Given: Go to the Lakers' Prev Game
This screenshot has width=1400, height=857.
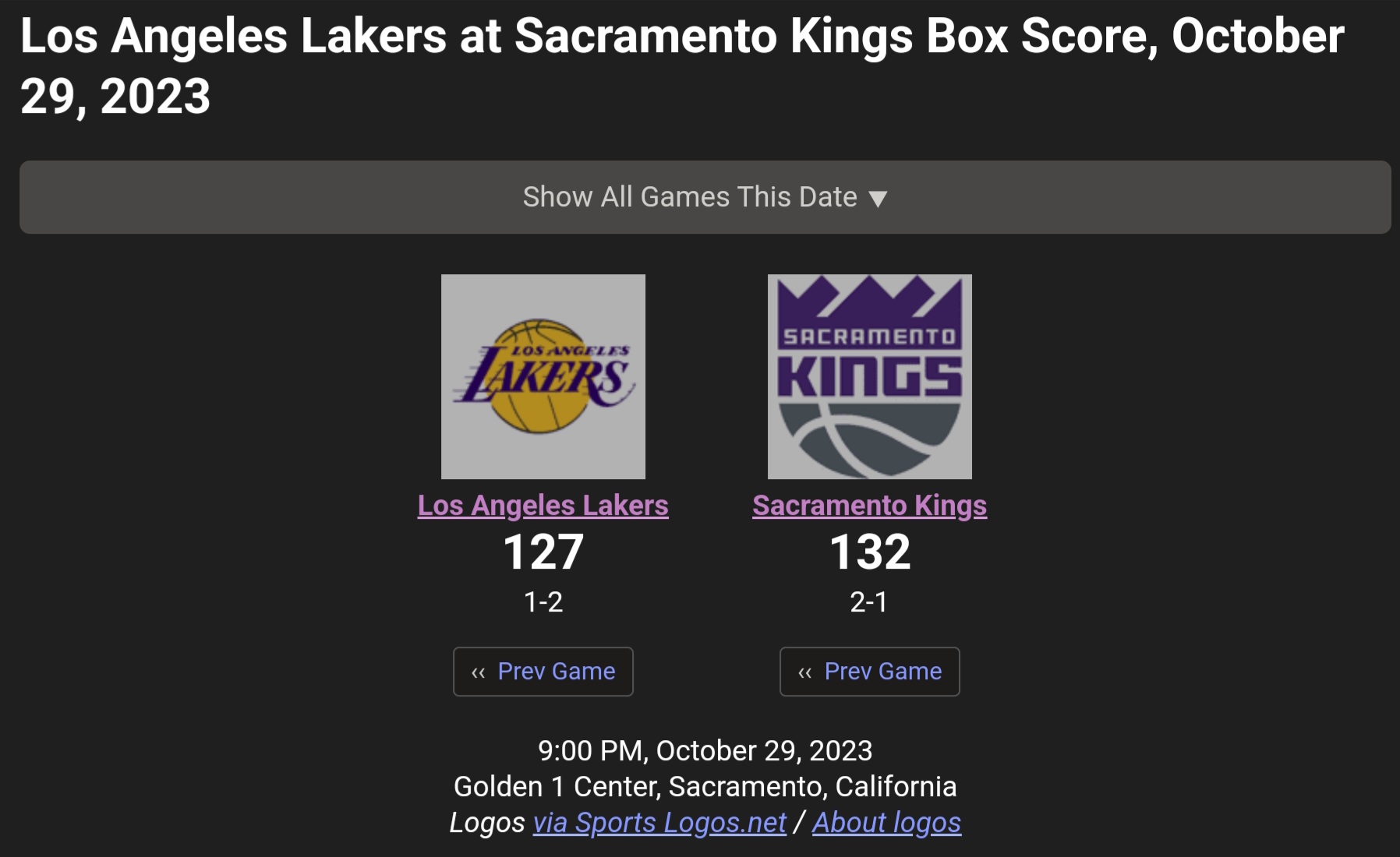Looking at the screenshot, I should point(556,672).
